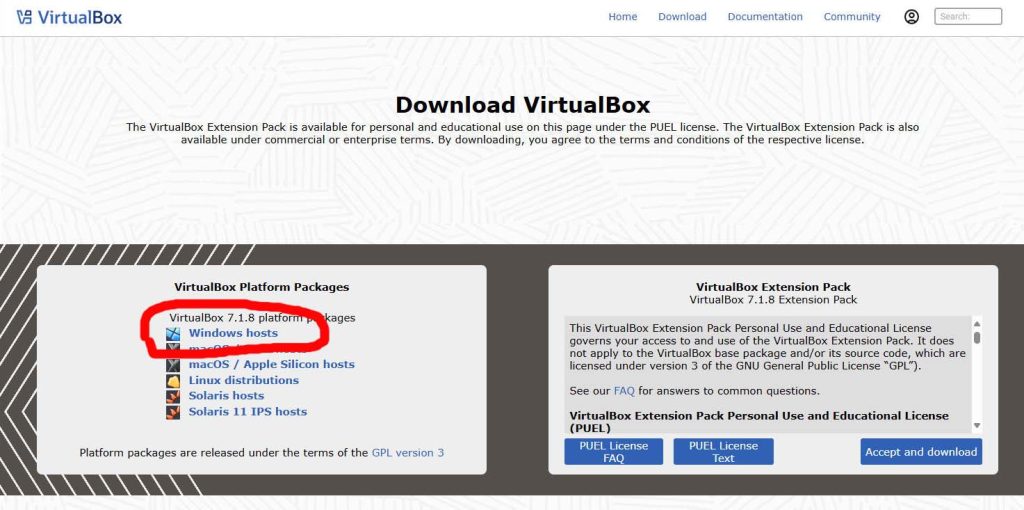Focus the Search input field

pos(968,16)
